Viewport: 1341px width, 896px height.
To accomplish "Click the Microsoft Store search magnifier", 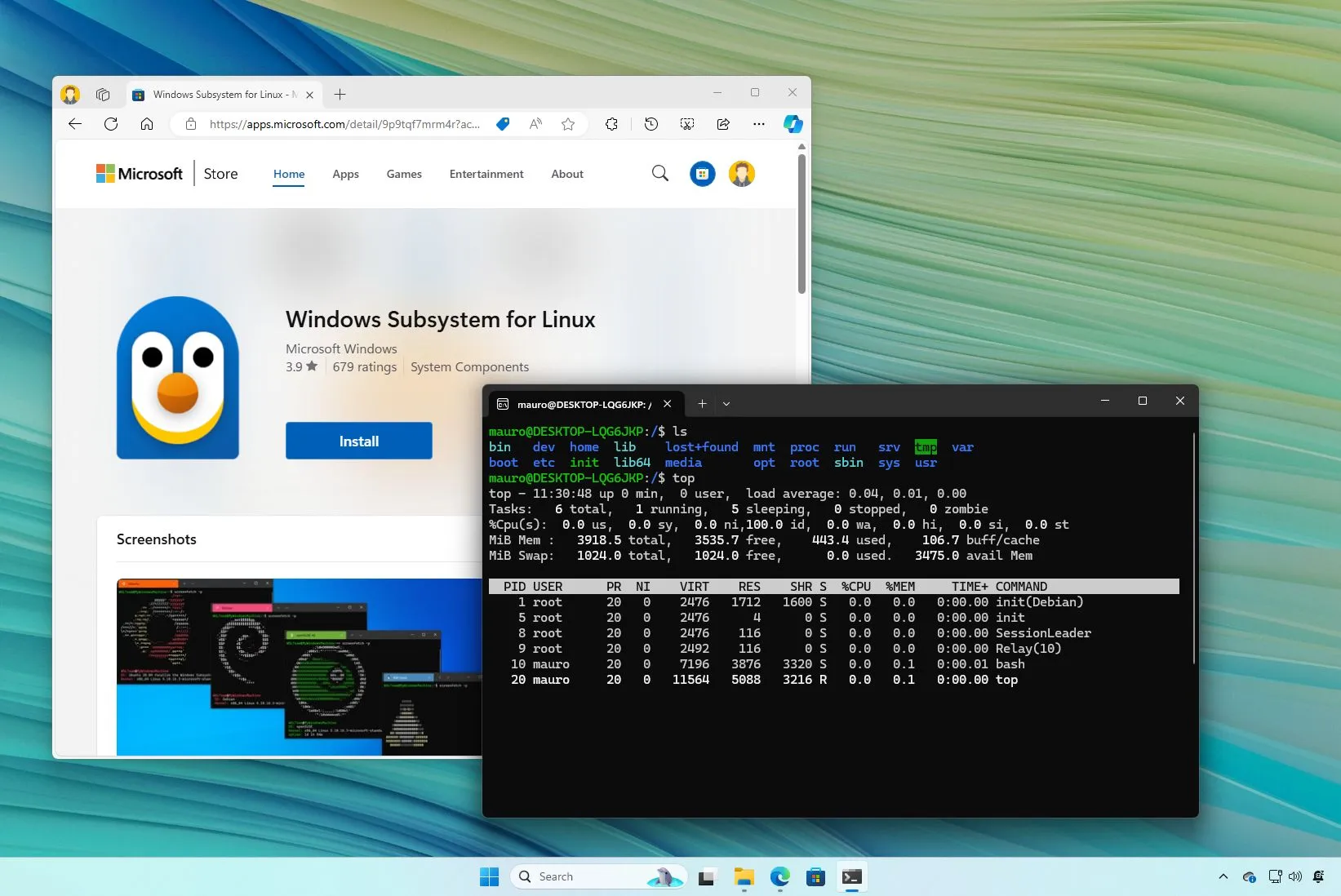I will (x=659, y=174).
